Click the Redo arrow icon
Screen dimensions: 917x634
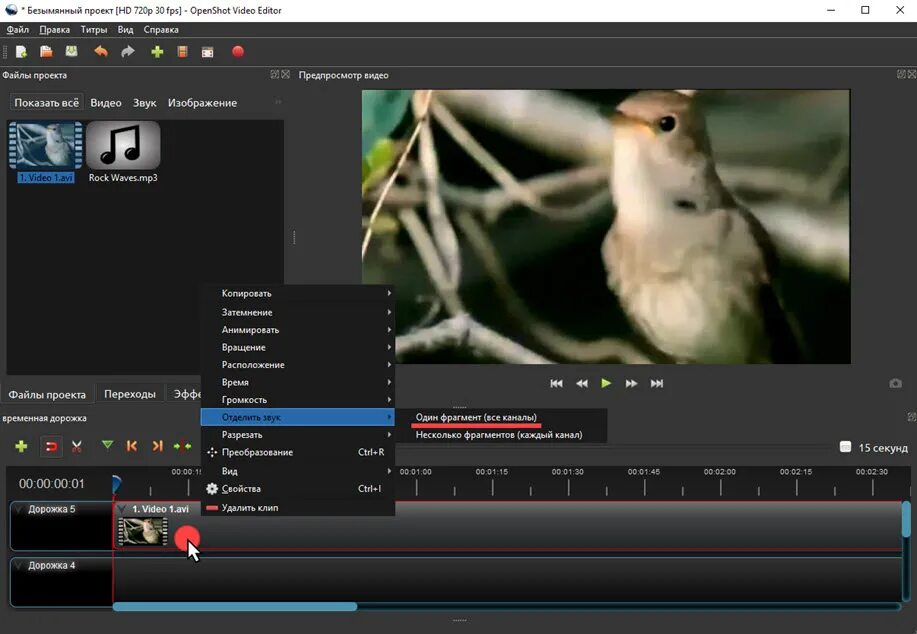[x=127, y=52]
